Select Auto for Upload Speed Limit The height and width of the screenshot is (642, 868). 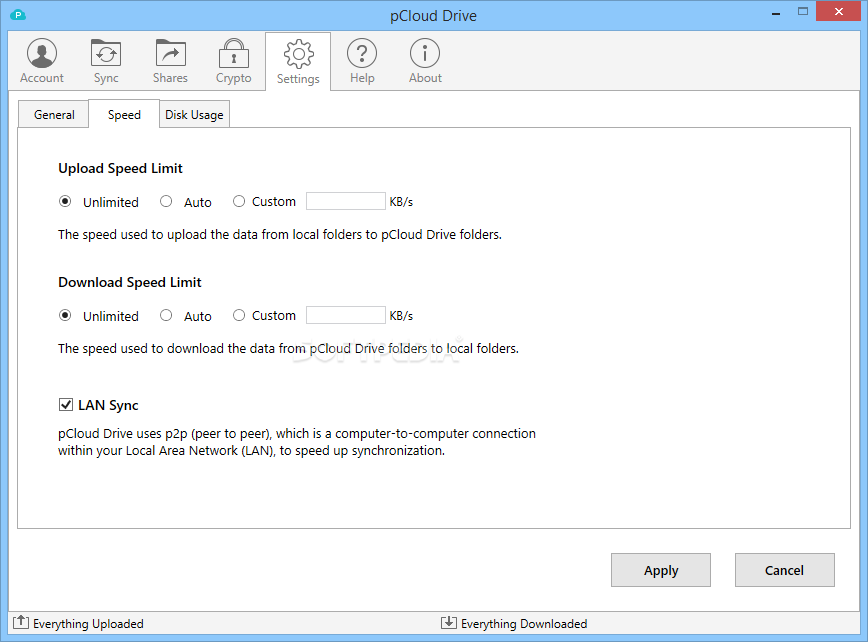click(166, 201)
